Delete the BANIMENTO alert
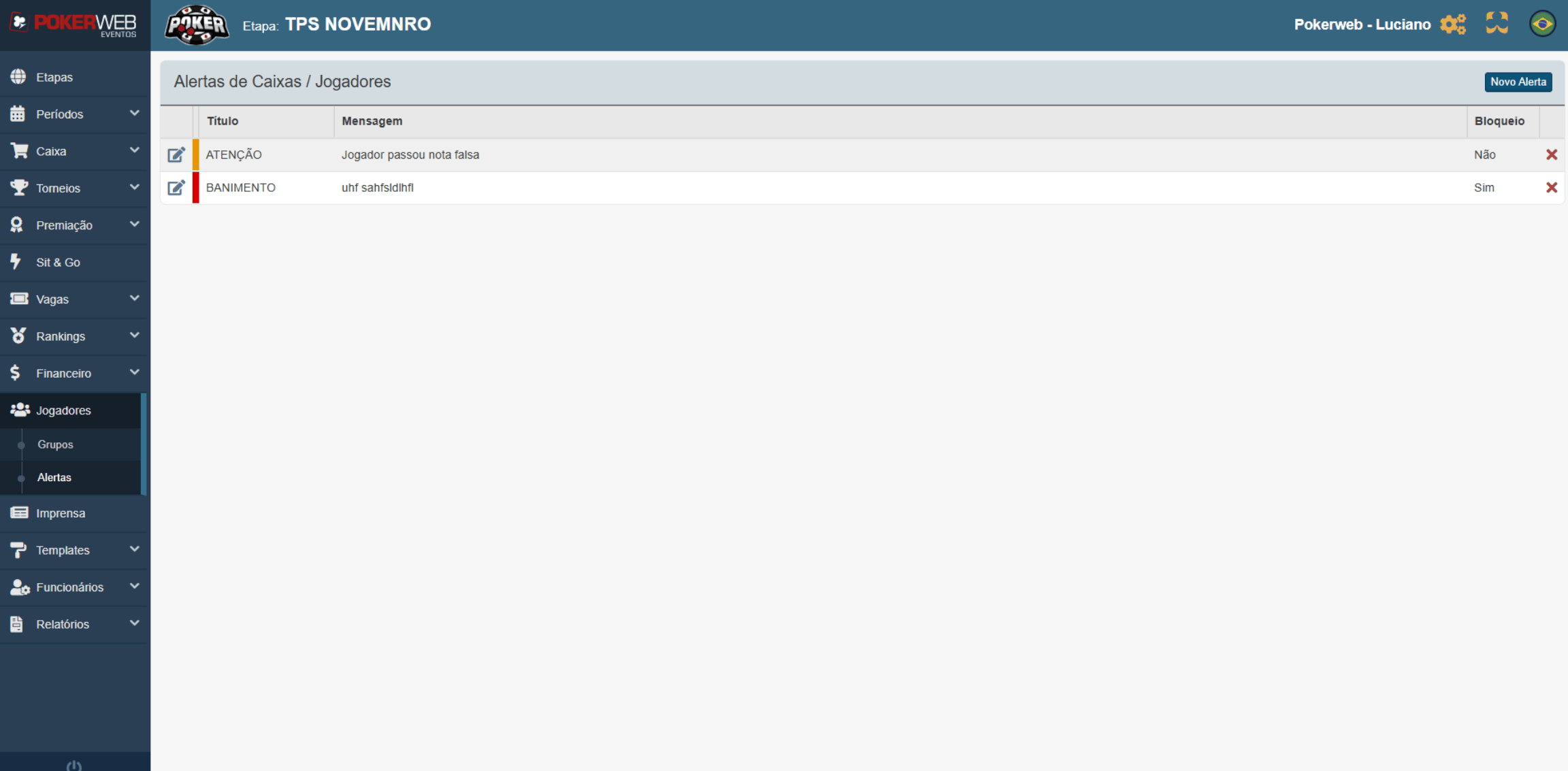Image resolution: width=1568 pixels, height=771 pixels. 1551,188
